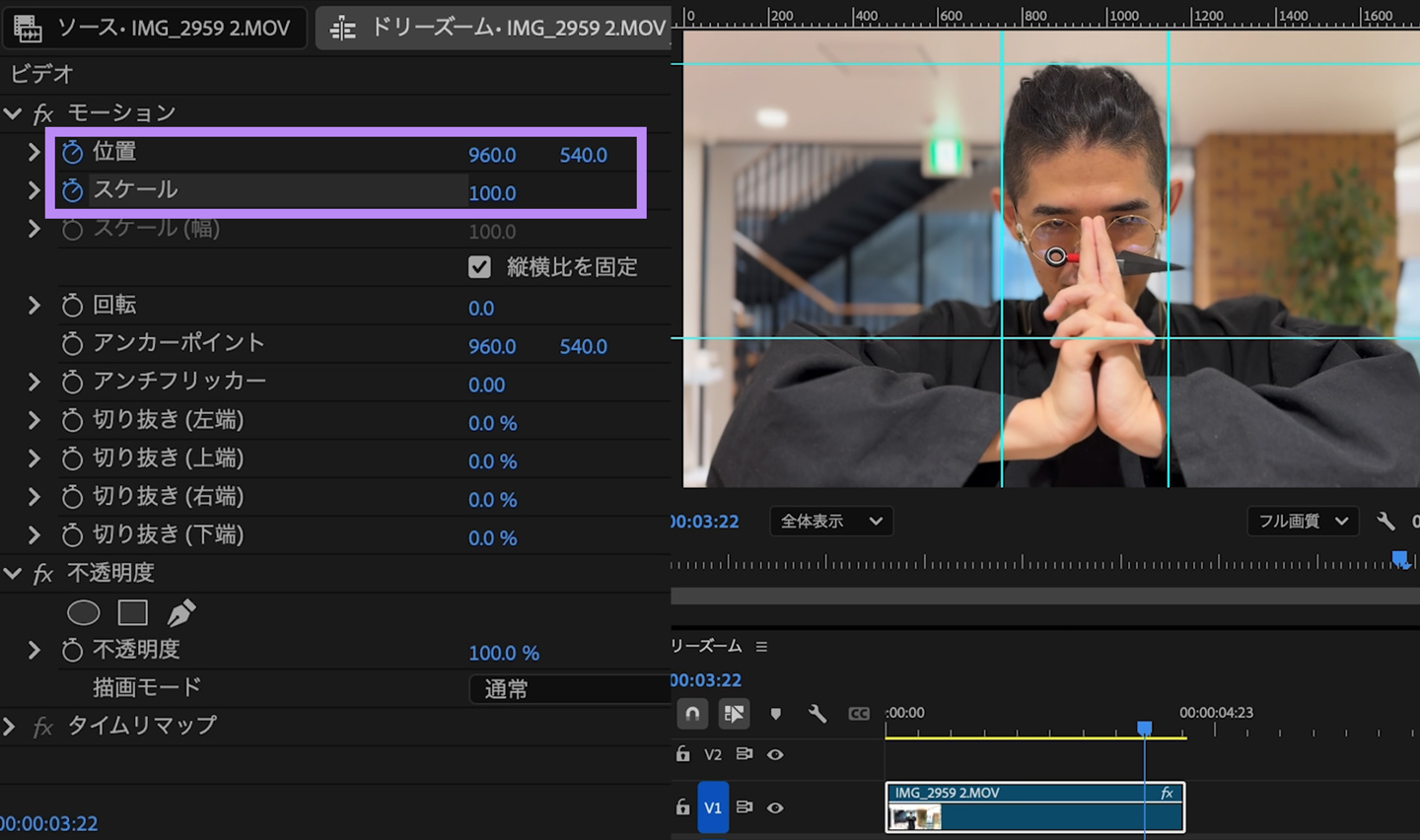Expand the 切り抜き (左端) property row
The width and height of the screenshot is (1420, 840).
(x=35, y=421)
